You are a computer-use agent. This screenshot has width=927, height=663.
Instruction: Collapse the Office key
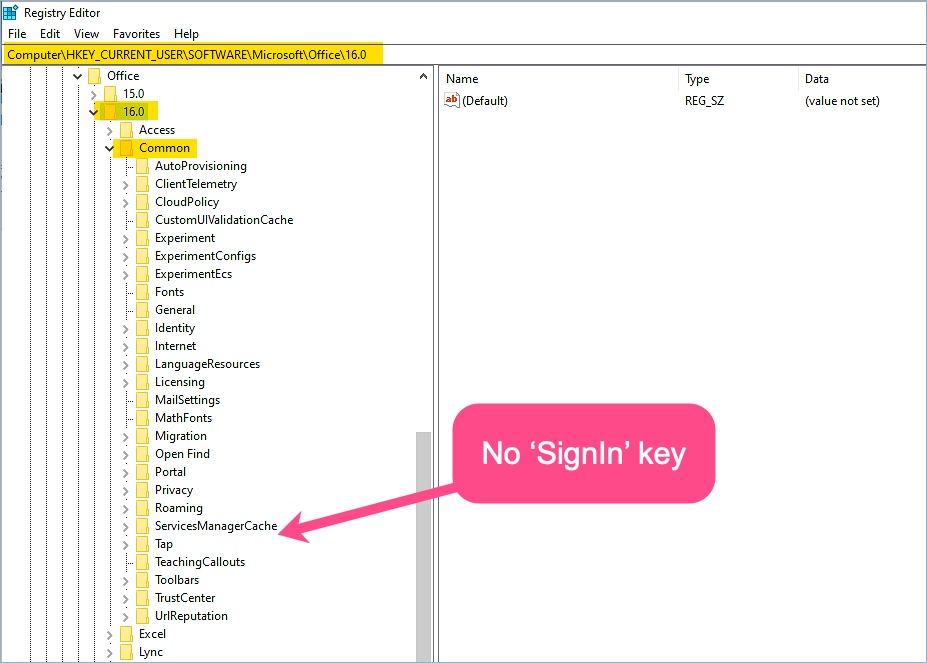point(77,76)
